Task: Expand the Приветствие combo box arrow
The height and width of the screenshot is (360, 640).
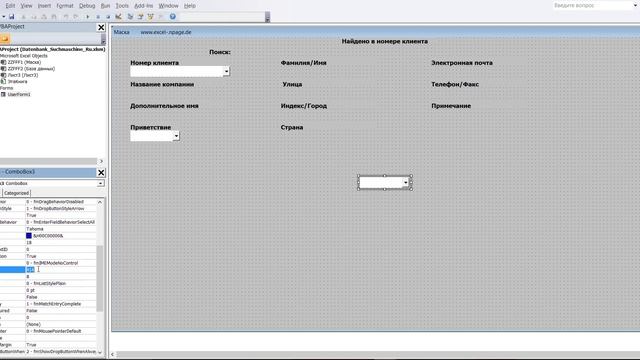Action: [176, 136]
